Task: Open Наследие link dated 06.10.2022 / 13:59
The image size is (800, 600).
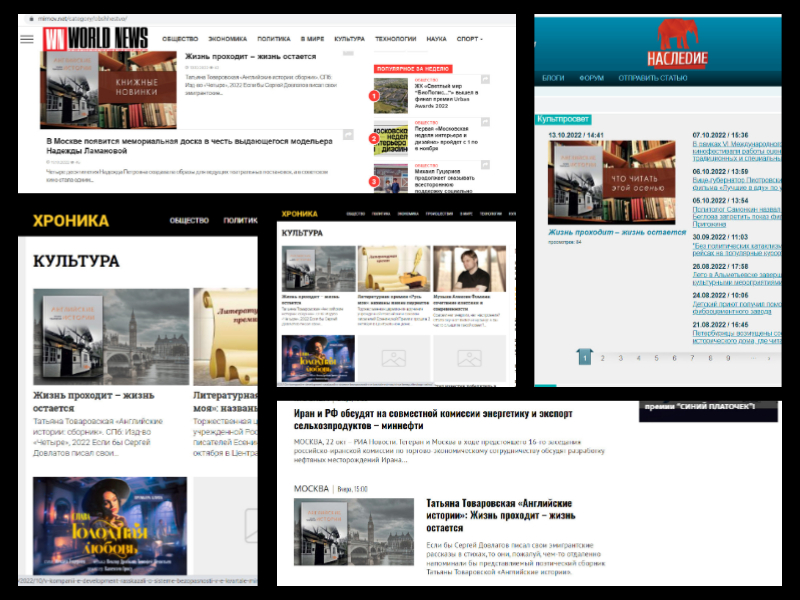Action: (737, 184)
